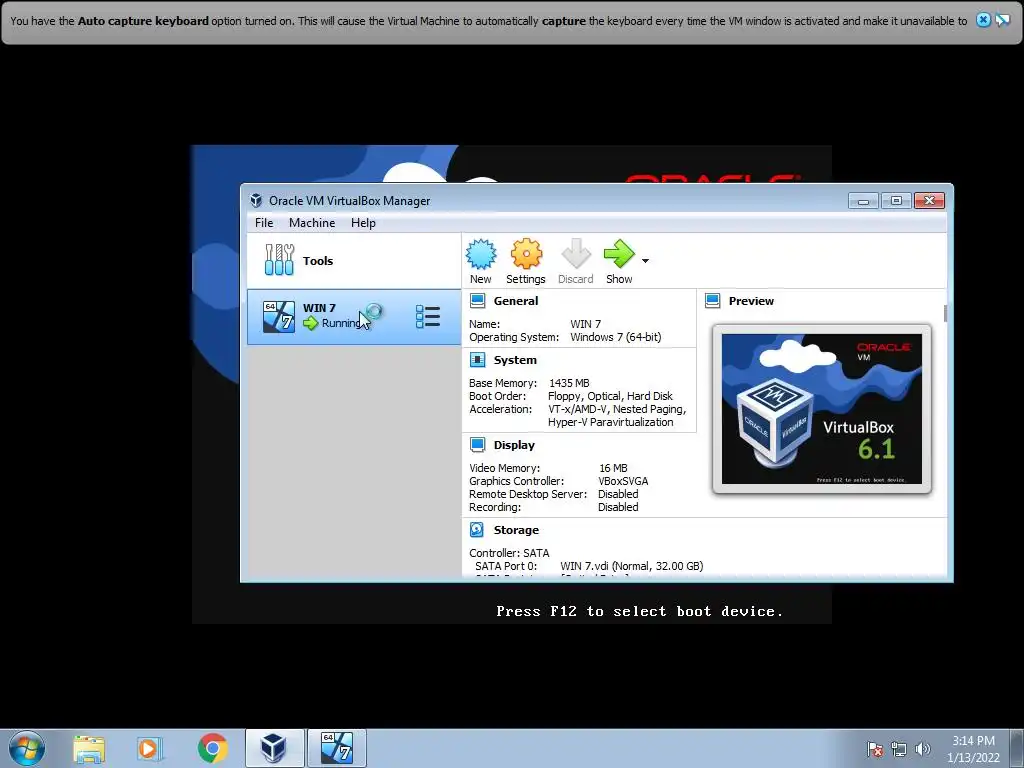
Task: Click the WIN 7 64-bit OS icon
Action: (279, 317)
